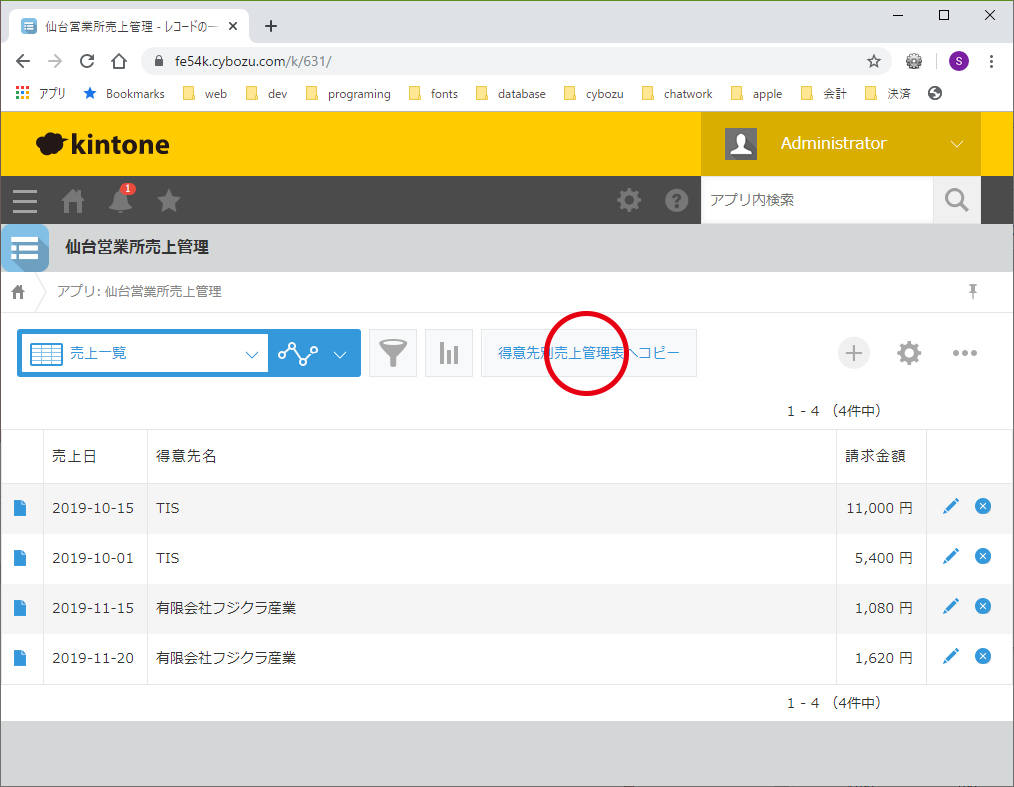This screenshot has width=1014, height=787.
Task: Open record details for 2019-11-15 row
Action: coord(20,608)
